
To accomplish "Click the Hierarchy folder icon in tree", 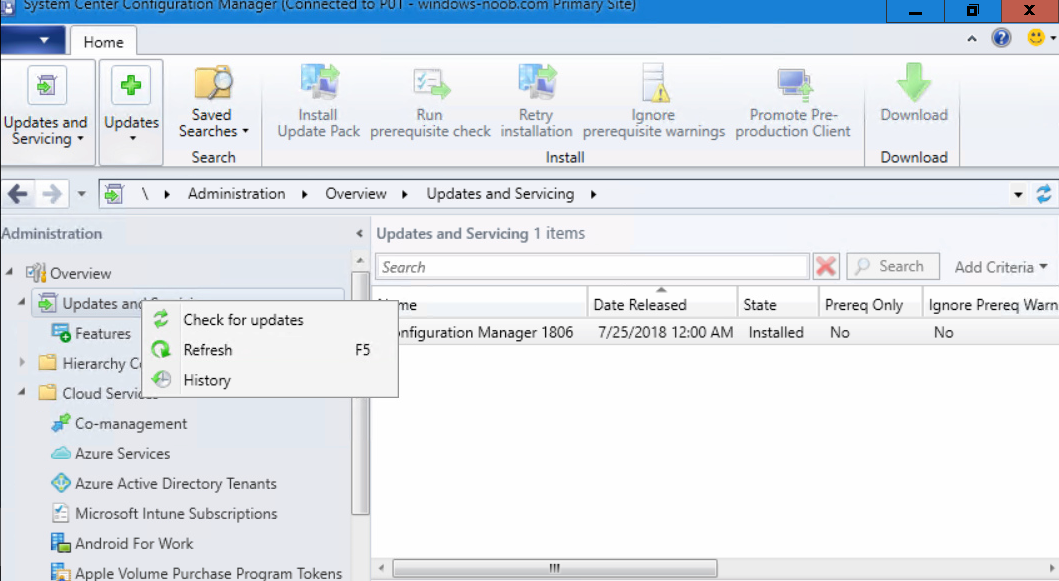I will click(x=47, y=363).
